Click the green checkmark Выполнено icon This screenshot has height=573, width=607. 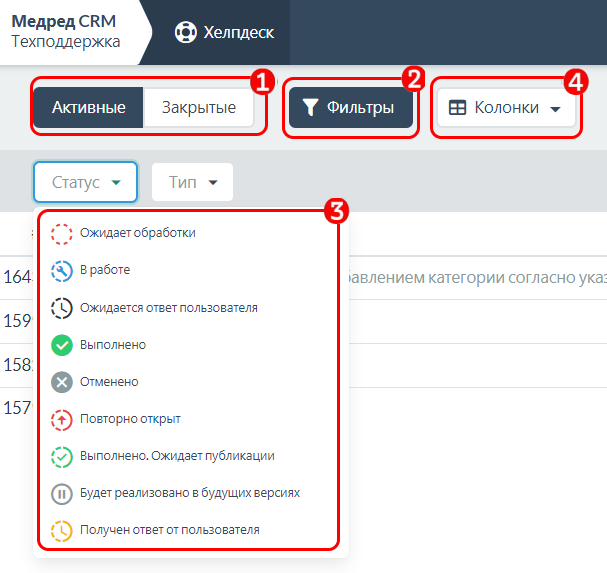click(62, 345)
